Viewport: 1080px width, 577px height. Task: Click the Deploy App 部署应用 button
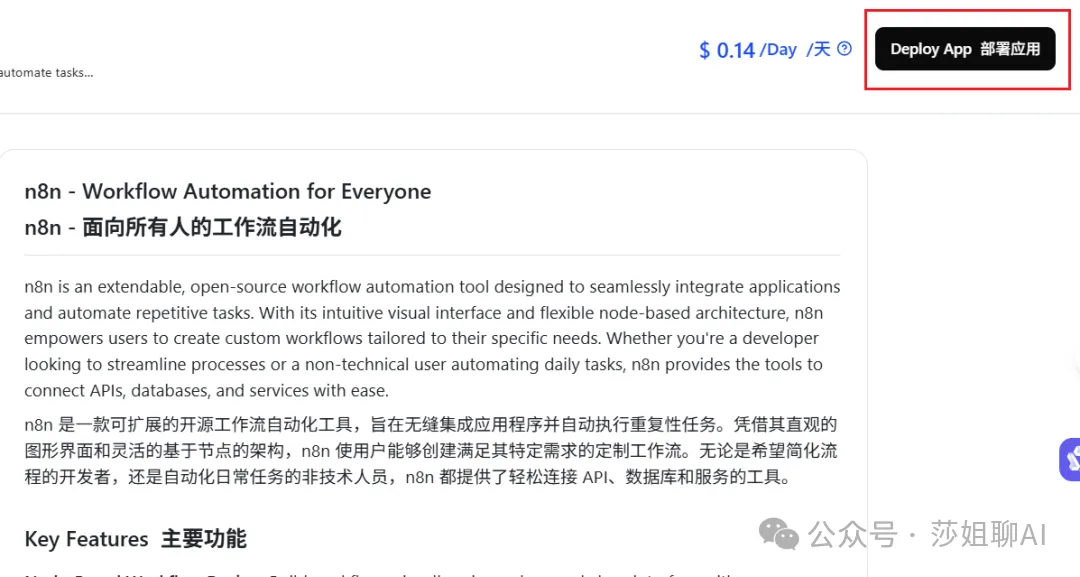tap(965, 49)
